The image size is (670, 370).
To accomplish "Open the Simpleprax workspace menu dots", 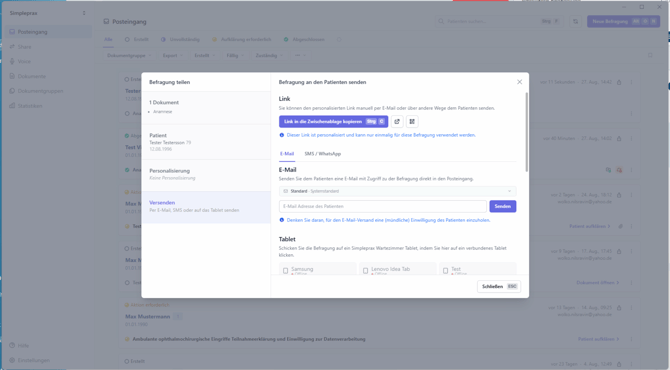I will (84, 13).
